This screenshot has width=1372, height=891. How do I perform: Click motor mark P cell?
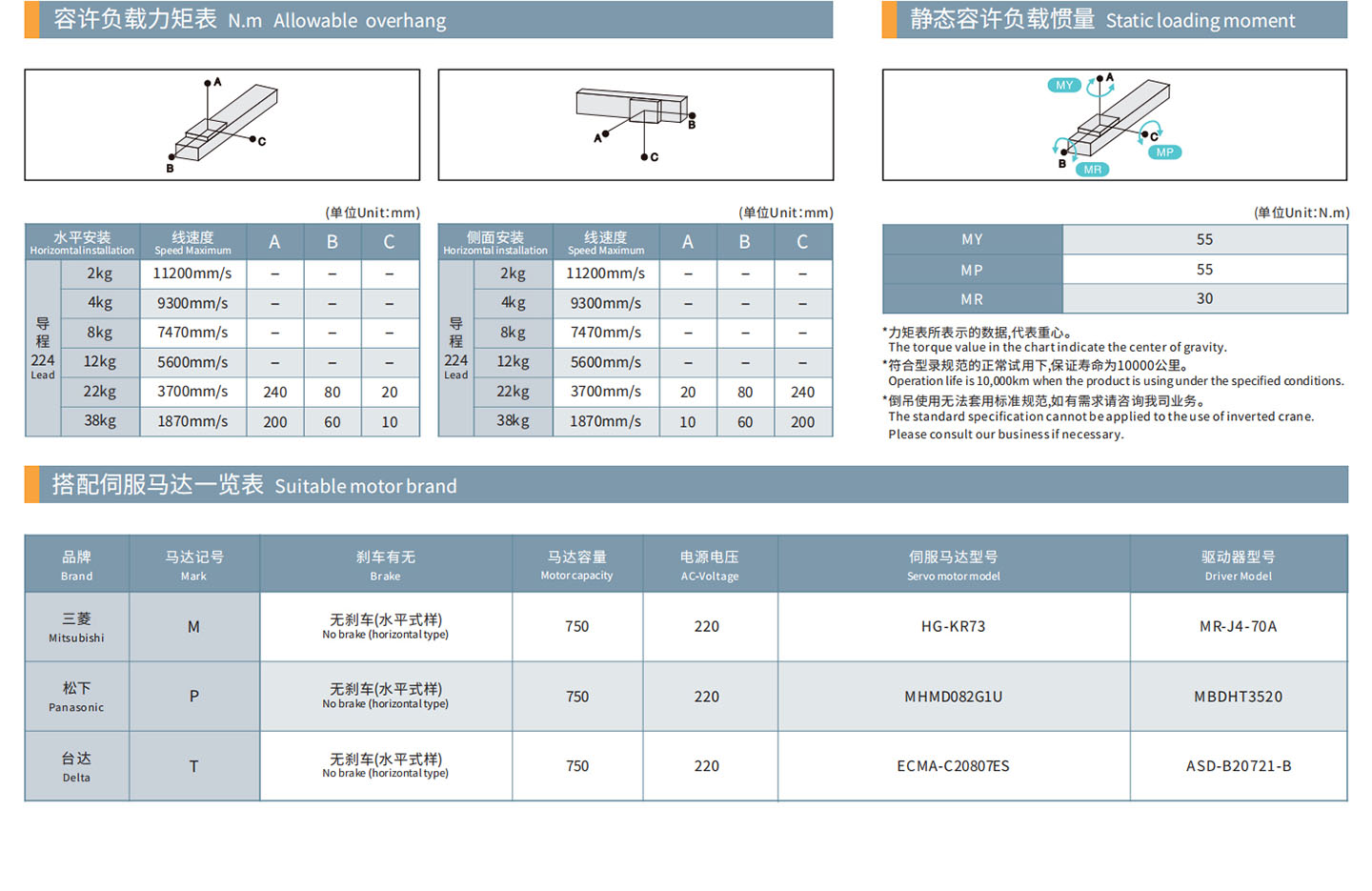point(194,697)
